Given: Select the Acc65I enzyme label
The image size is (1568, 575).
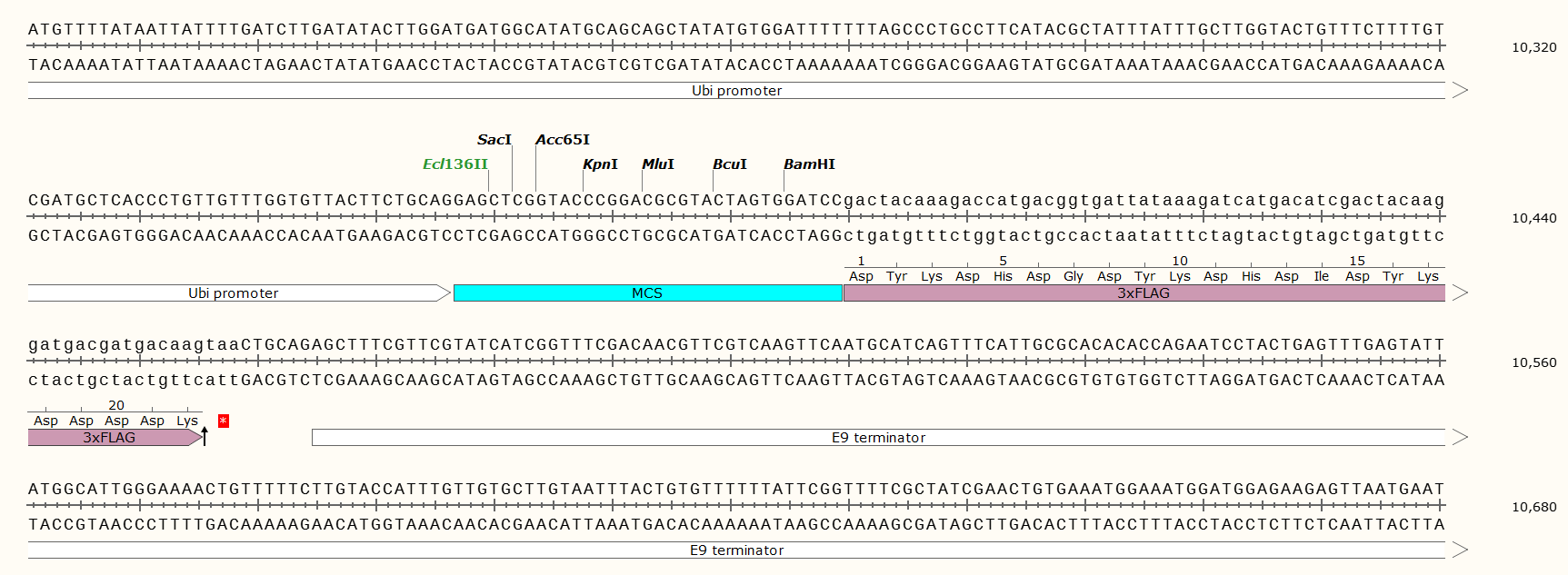Looking at the screenshot, I should click(563, 139).
